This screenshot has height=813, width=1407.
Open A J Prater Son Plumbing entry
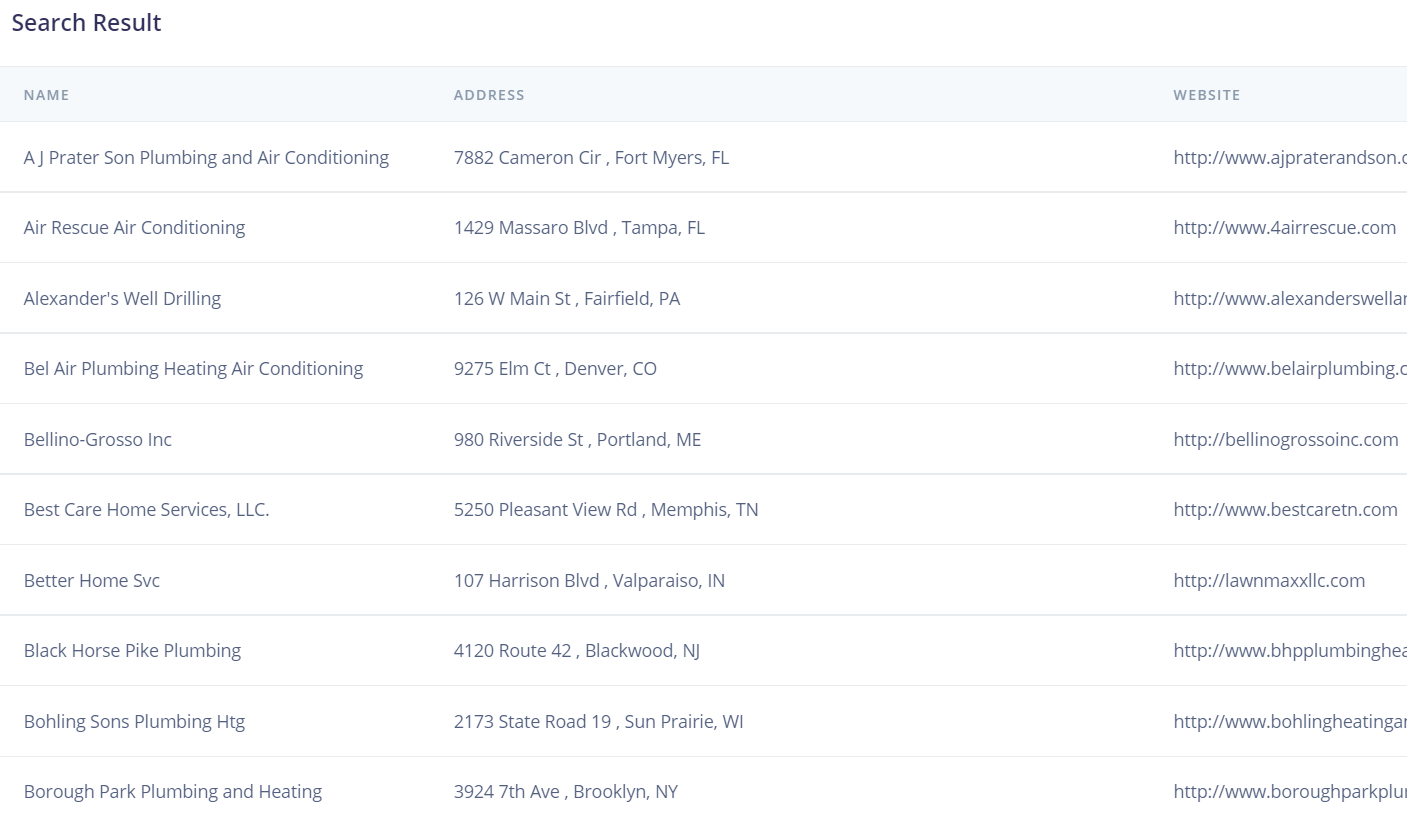point(206,158)
